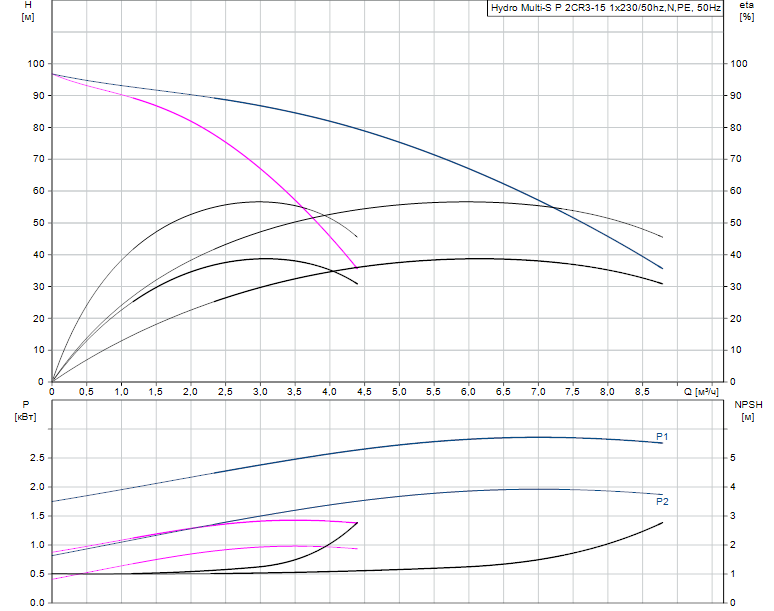This screenshot has height=611, width=774.
Task: Click the eta [%] efficiency axis label
Action: 746,11
